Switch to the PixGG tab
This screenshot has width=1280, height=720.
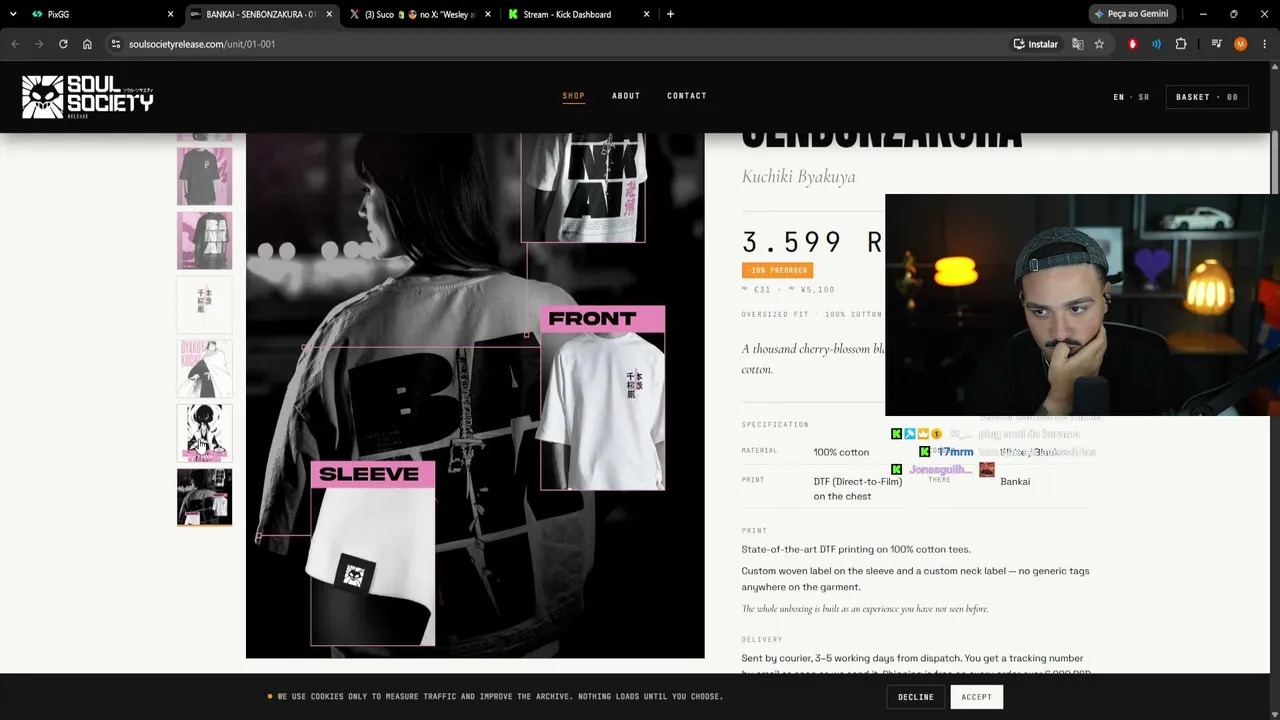tap(100, 14)
